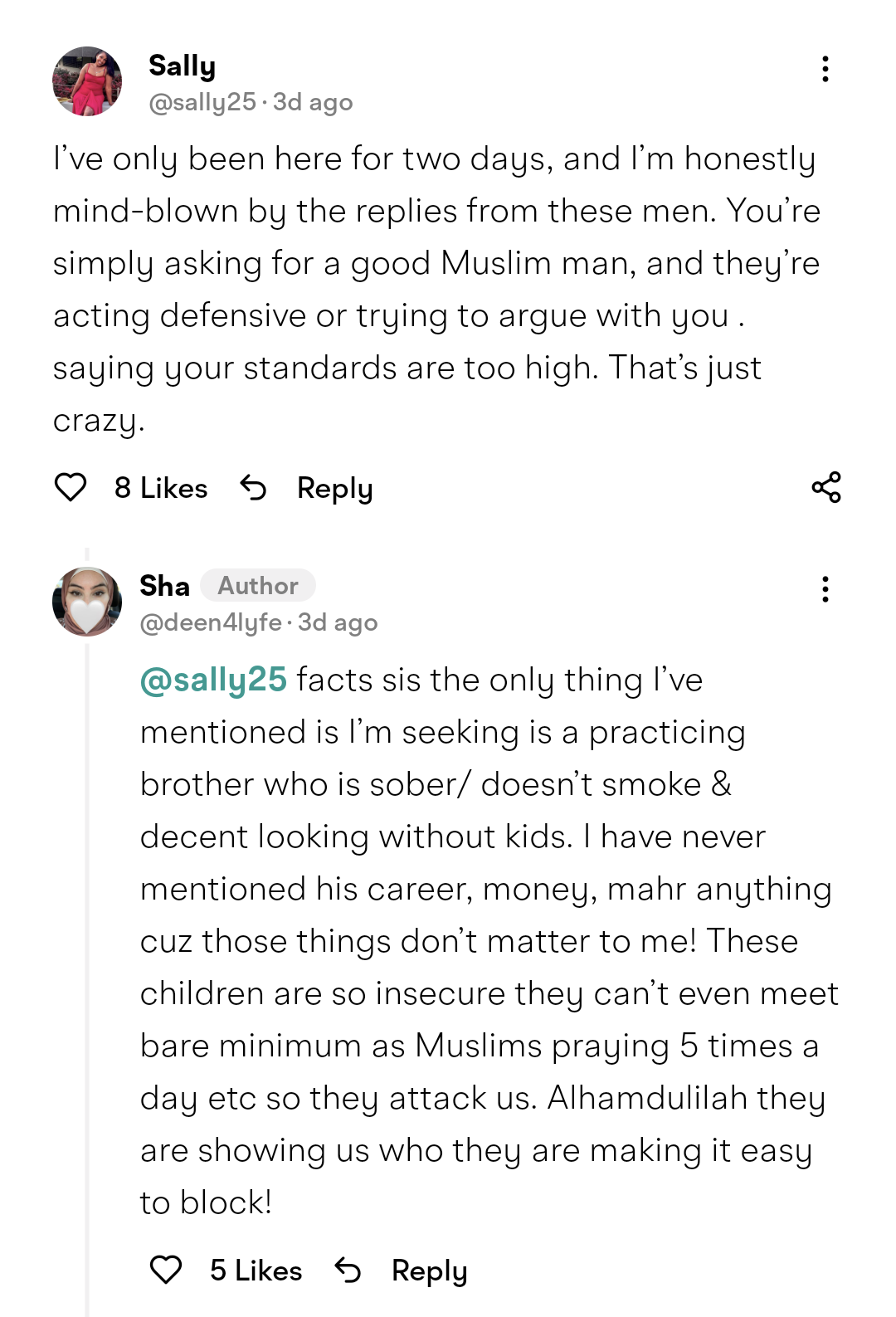Like Sally's comment with the heart icon
The image size is (896, 1317).
pyautogui.click(x=71, y=487)
